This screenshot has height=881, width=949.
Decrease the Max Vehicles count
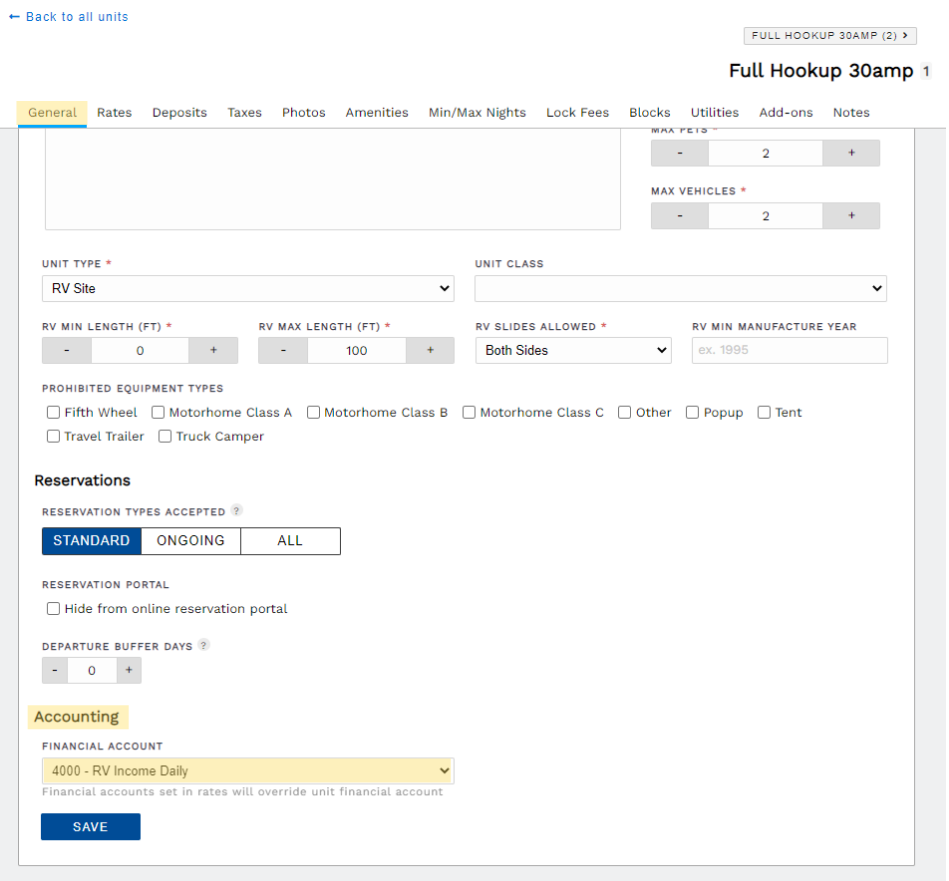pos(678,215)
